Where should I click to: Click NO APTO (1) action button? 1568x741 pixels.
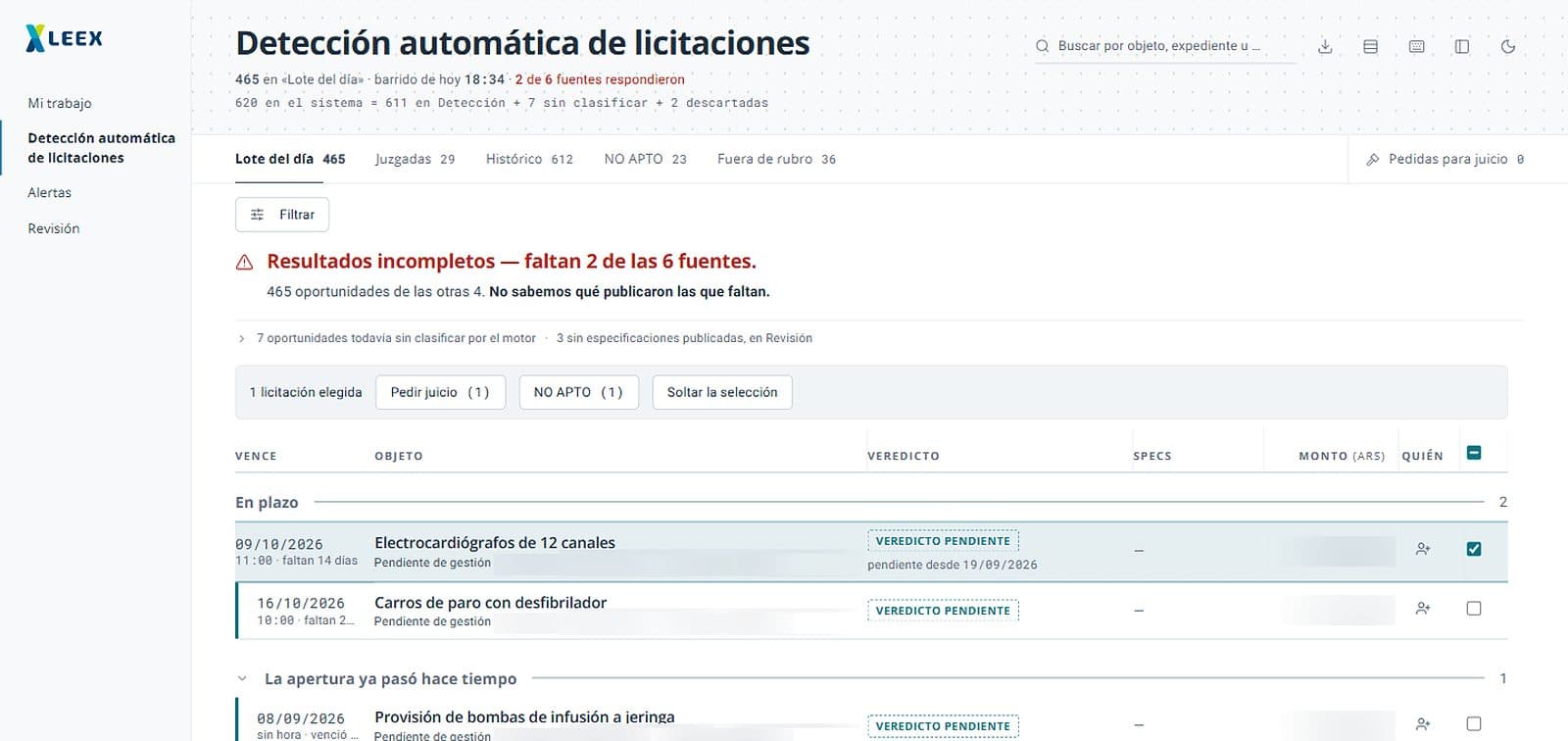[x=578, y=392]
